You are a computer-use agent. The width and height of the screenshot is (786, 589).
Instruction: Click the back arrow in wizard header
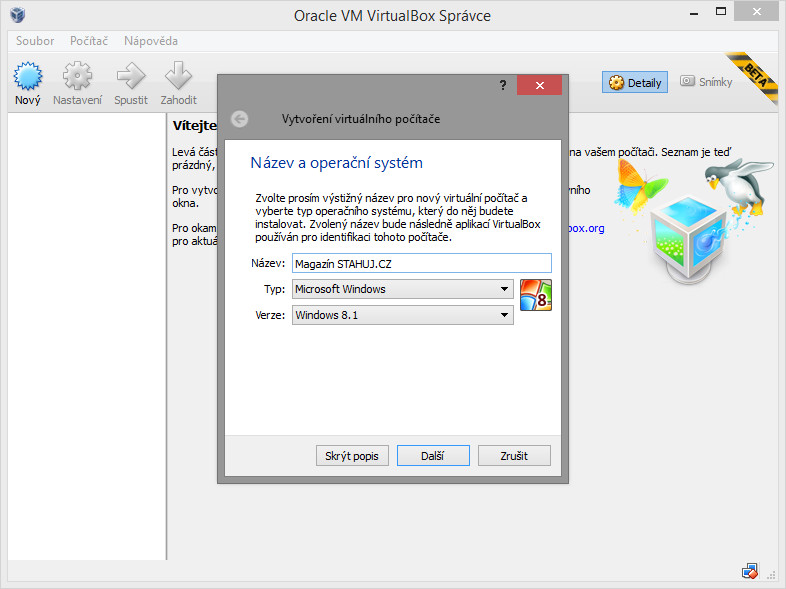coord(240,119)
